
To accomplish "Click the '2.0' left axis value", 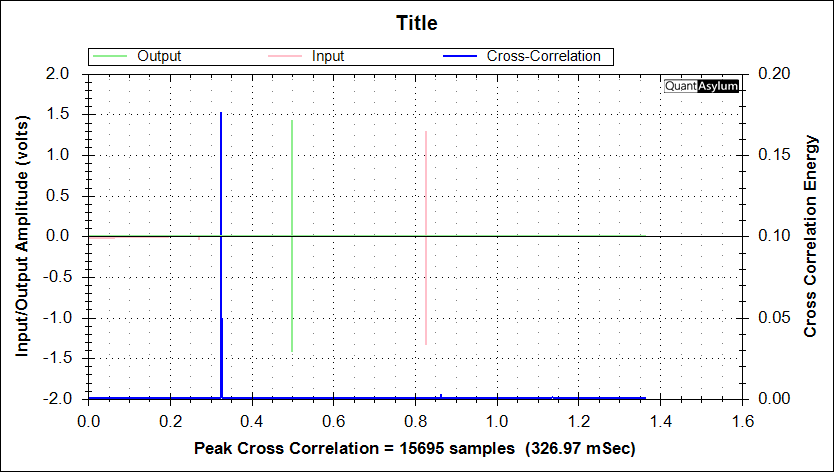I will [x=59, y=73].
